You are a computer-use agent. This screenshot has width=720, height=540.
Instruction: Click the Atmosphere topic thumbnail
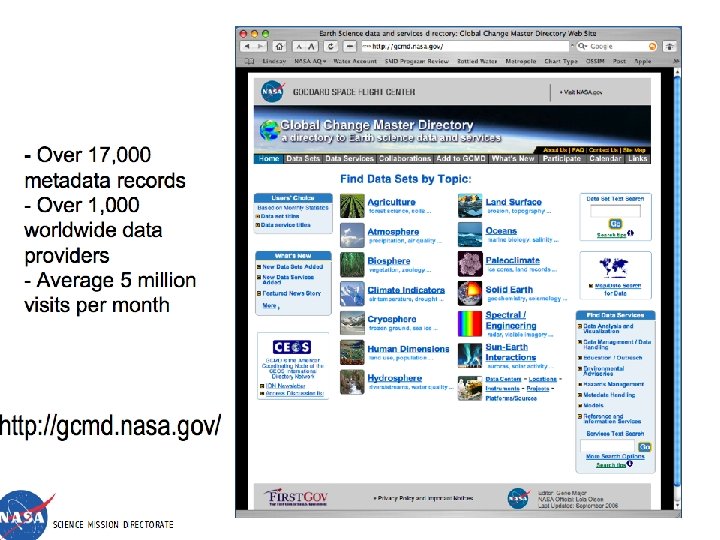(352, 235)
